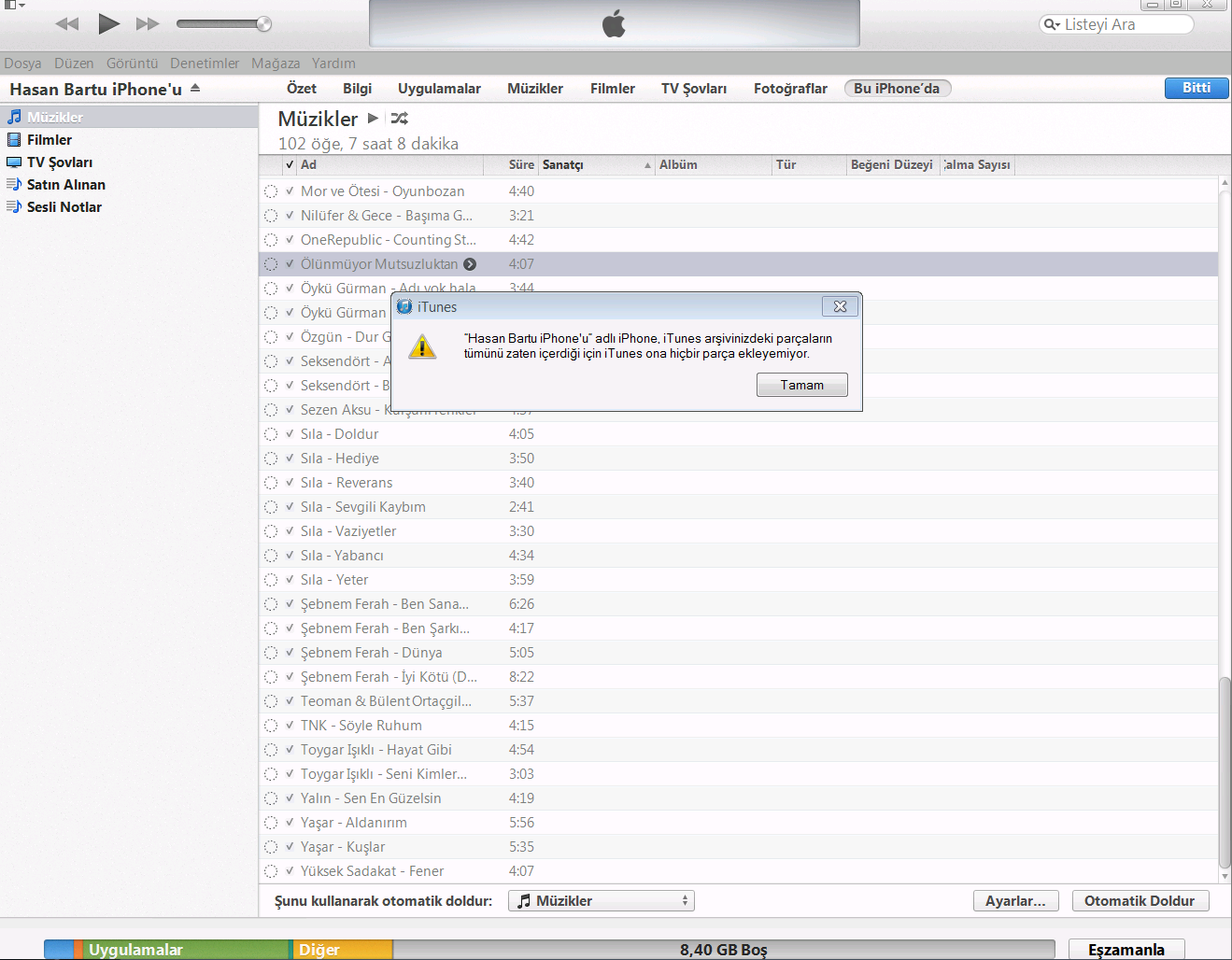Click arrow icon next to Ölünmüyor Mutsuzluktan
This screenshot has height=960, width=1232.
tap(470, 264)
